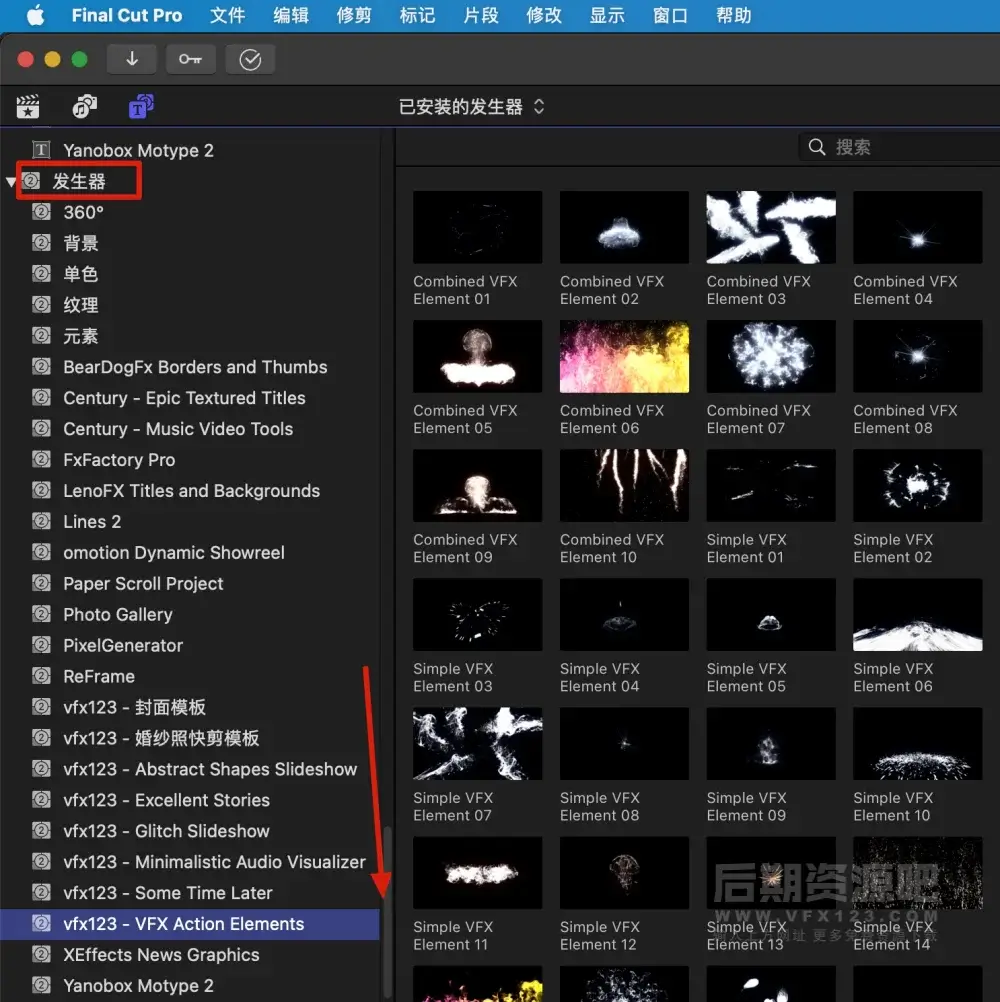
Task: Select Combined VFX Element 07 thumbnail
Action: pyautogui.click(x=771, y=356)
